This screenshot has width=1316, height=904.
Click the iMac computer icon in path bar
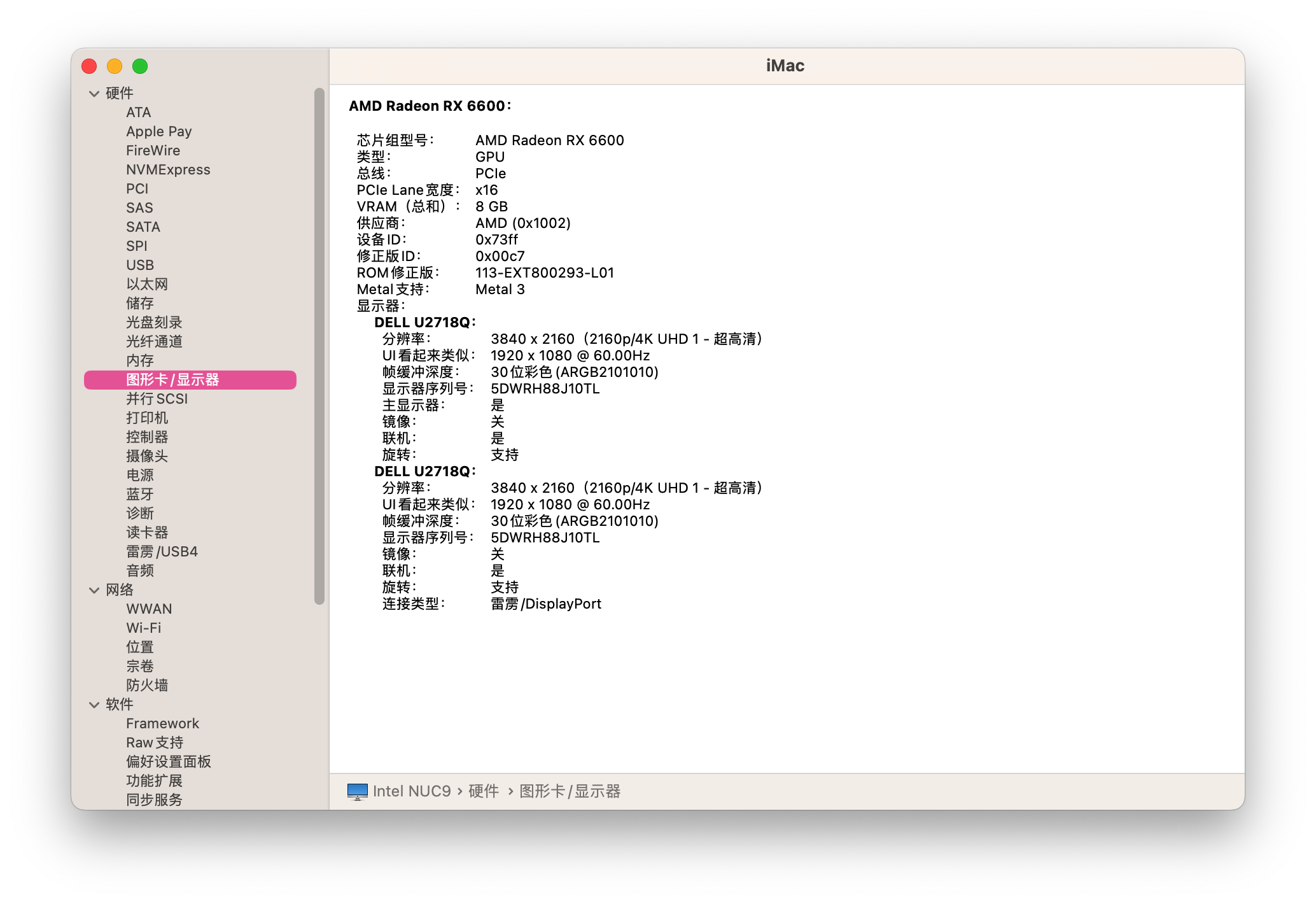(x=357, y=791)
